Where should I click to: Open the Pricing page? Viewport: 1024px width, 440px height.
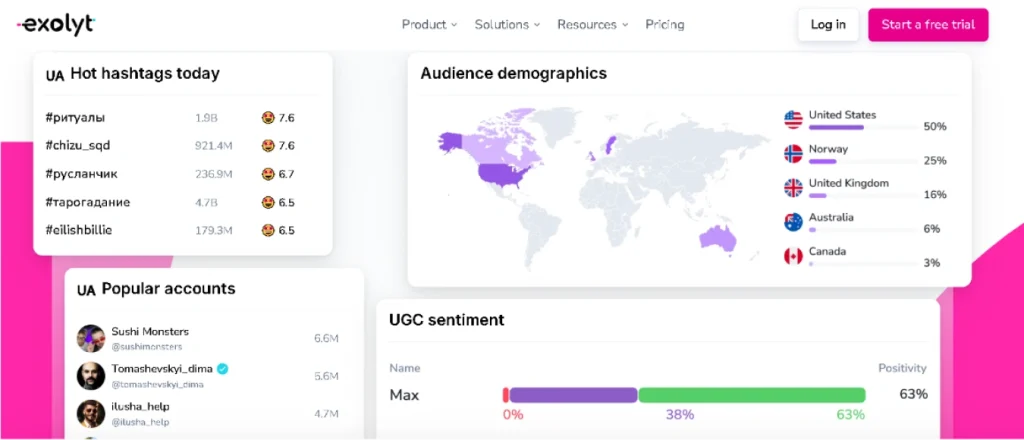(665, 25)
